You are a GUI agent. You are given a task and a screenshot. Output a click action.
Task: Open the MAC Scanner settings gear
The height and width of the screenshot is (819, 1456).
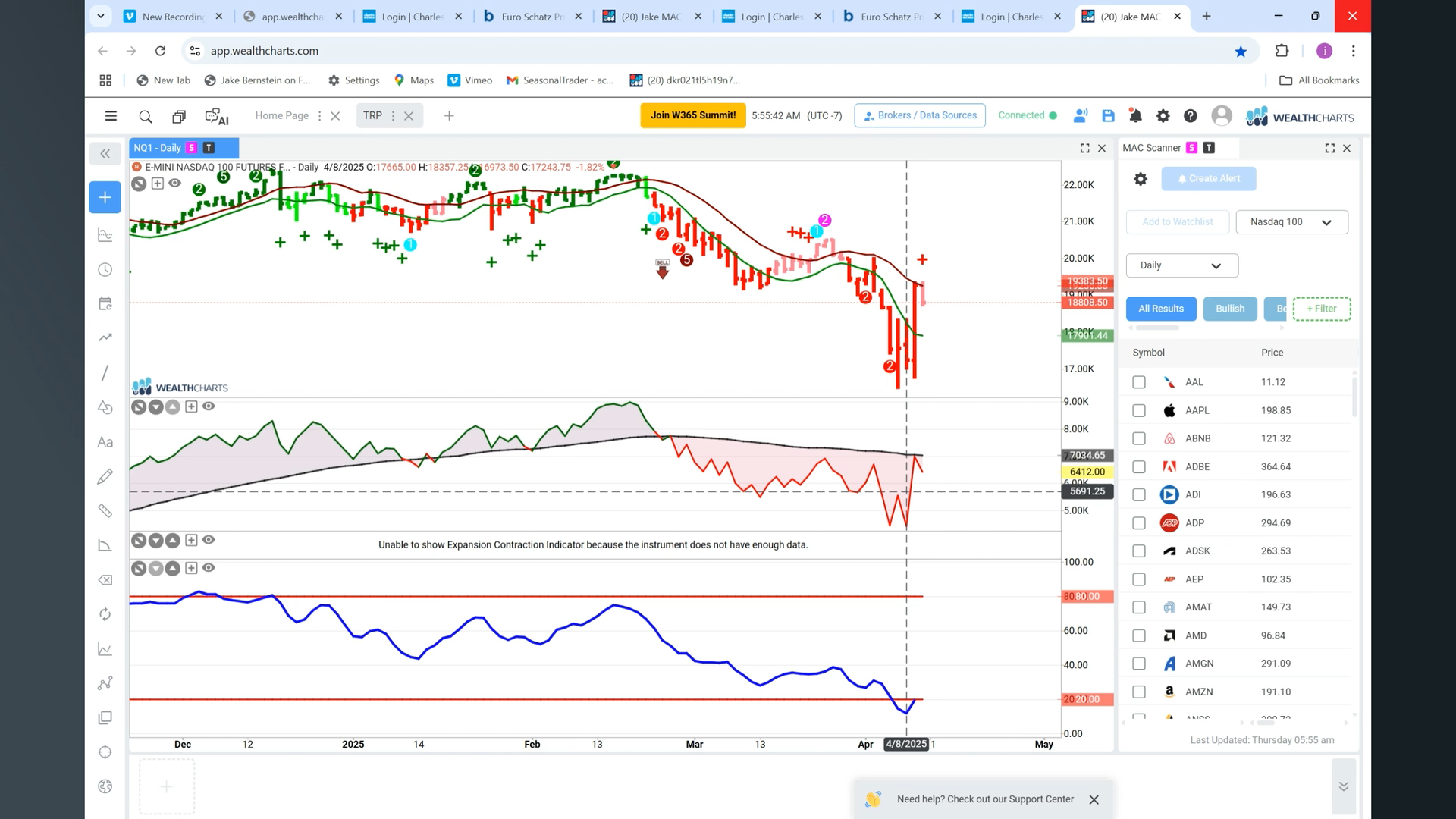pyautogui.click(x=1141, y=179)
